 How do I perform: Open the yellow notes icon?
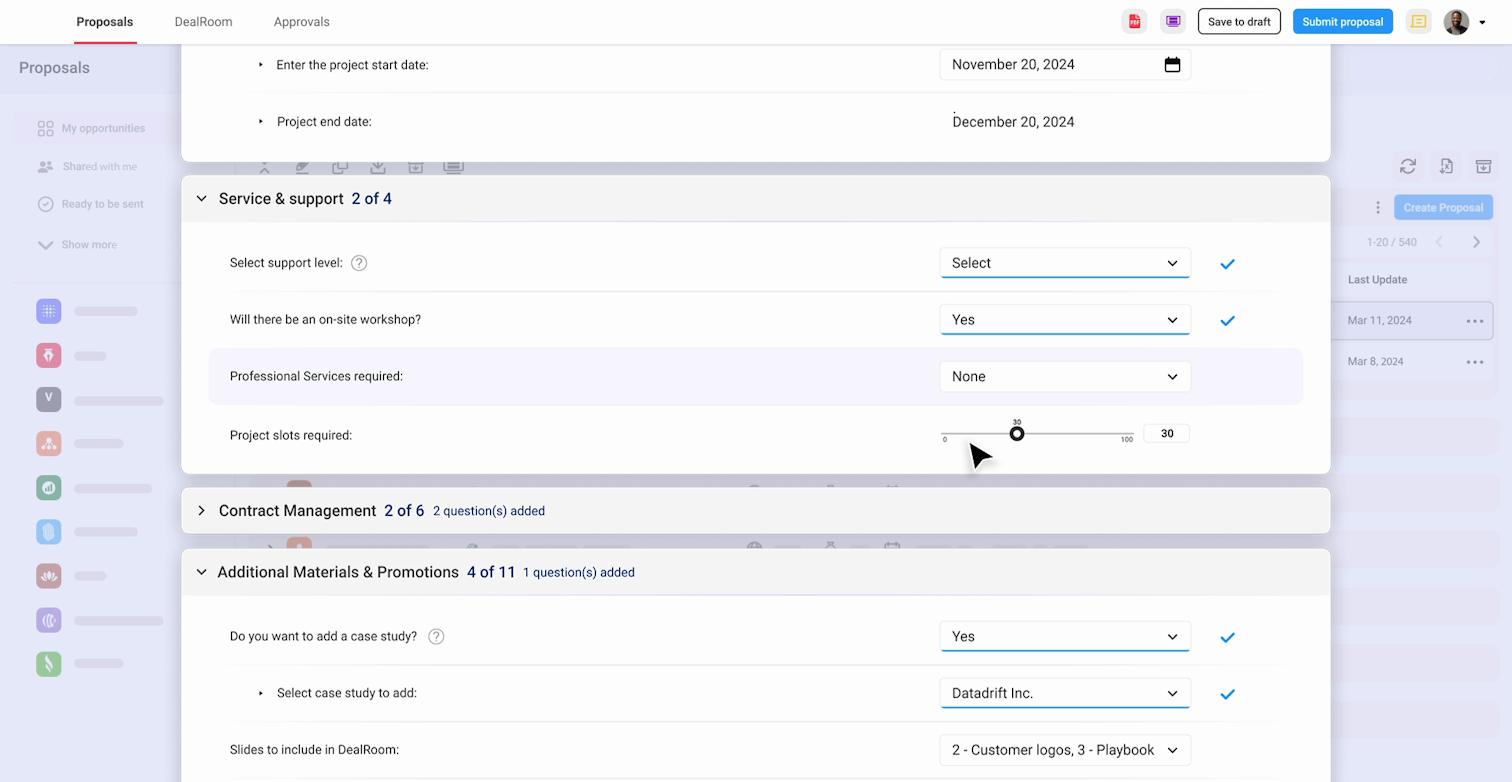pos(1418,22)
